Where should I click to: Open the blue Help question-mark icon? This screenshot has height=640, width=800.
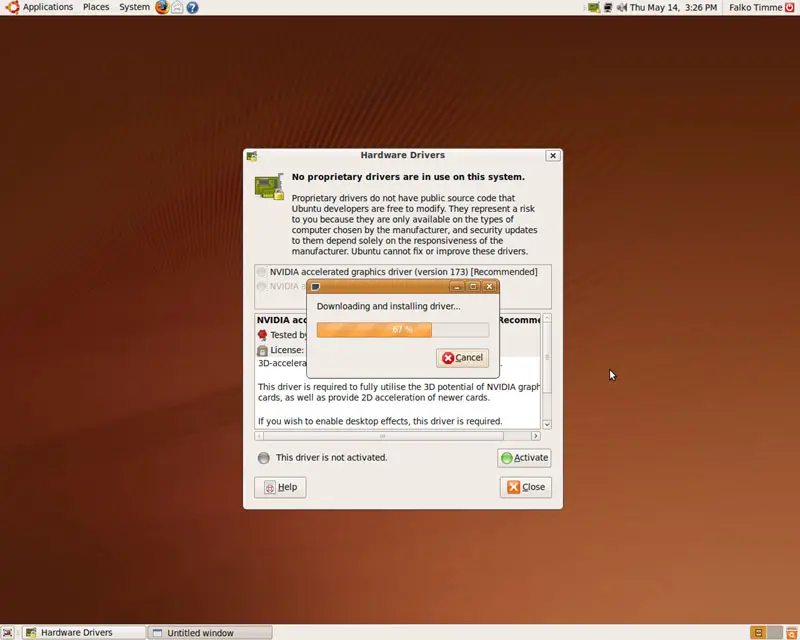pyautogui.click(x=192, y=7)
